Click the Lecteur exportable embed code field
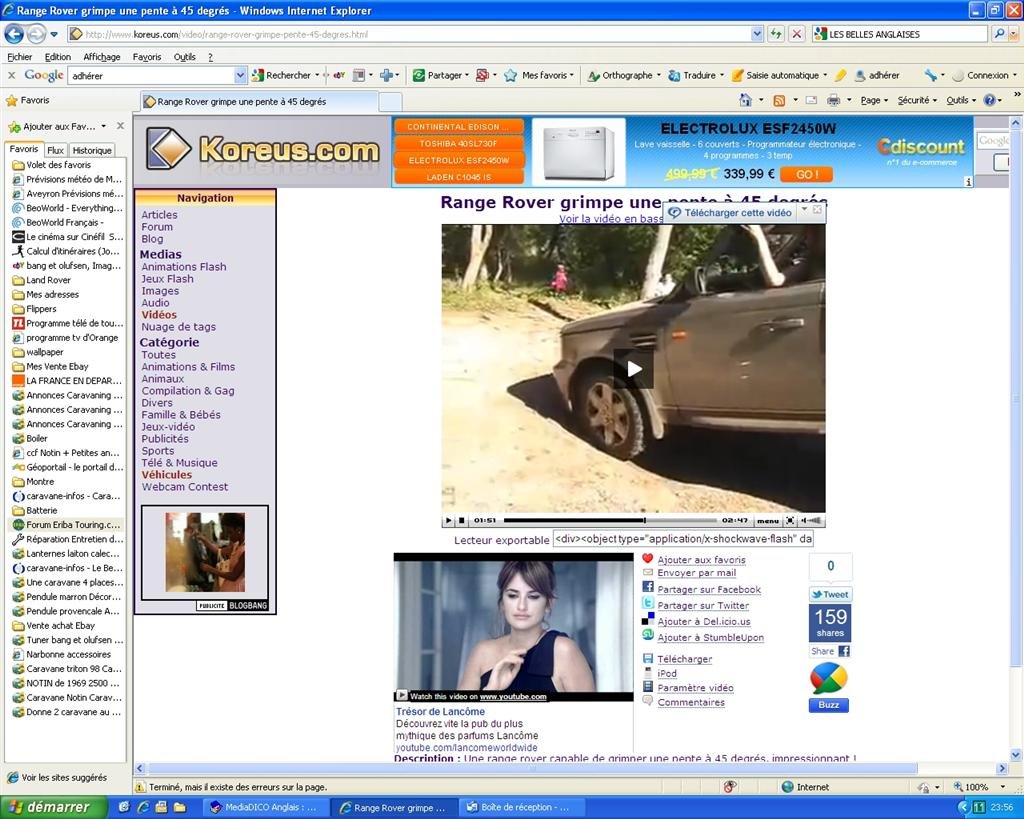This screenshot has height=819, width=1024. [x=684, y=539]
